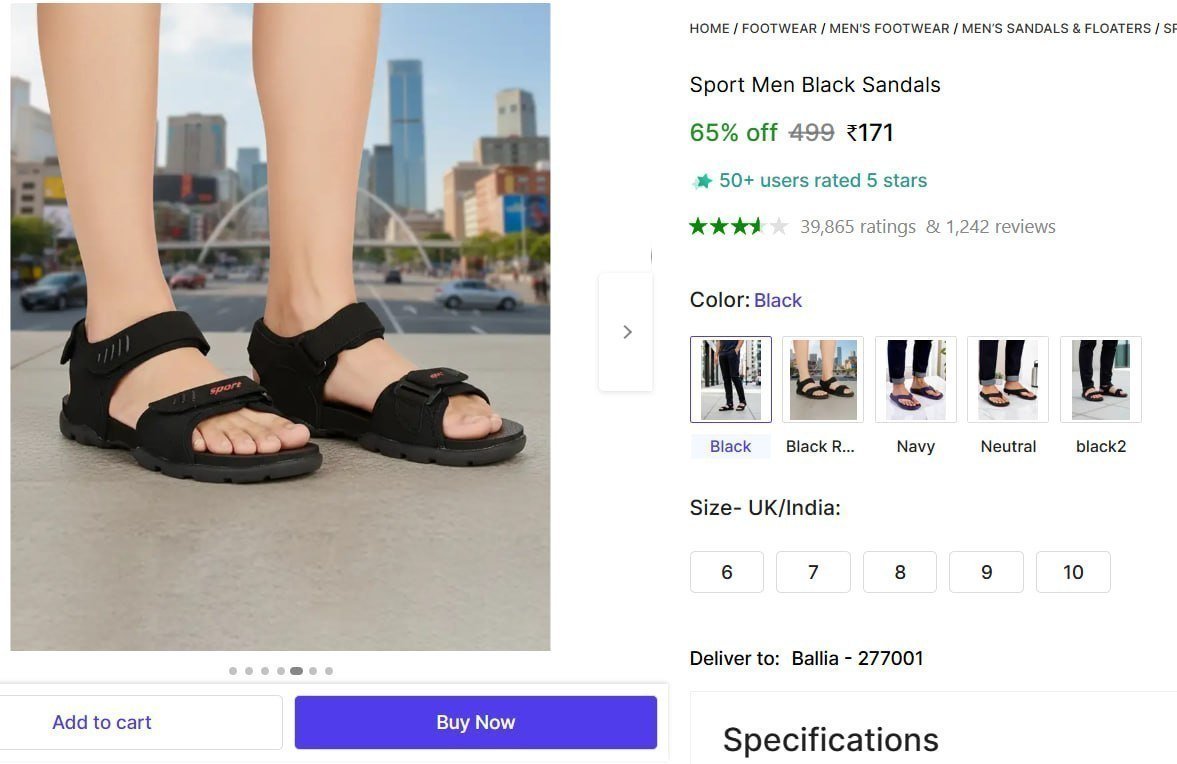The height and width of the screenshot is (764, 1177).
Task: Click the Buy Now button
Action: [475, 722]
